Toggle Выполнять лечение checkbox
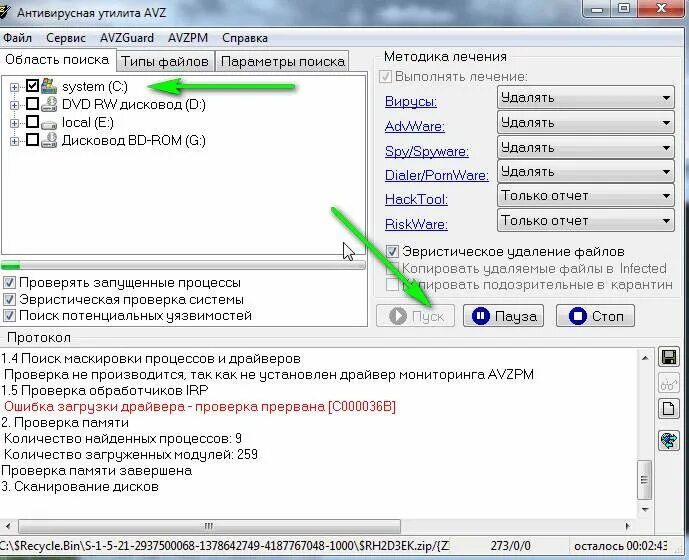This screenshot has width=689, height=560. (x=385, y=76)
